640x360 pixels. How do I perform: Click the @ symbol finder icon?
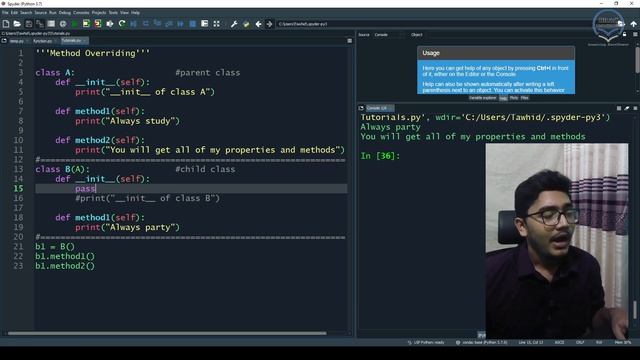click(x=63, y=24)
